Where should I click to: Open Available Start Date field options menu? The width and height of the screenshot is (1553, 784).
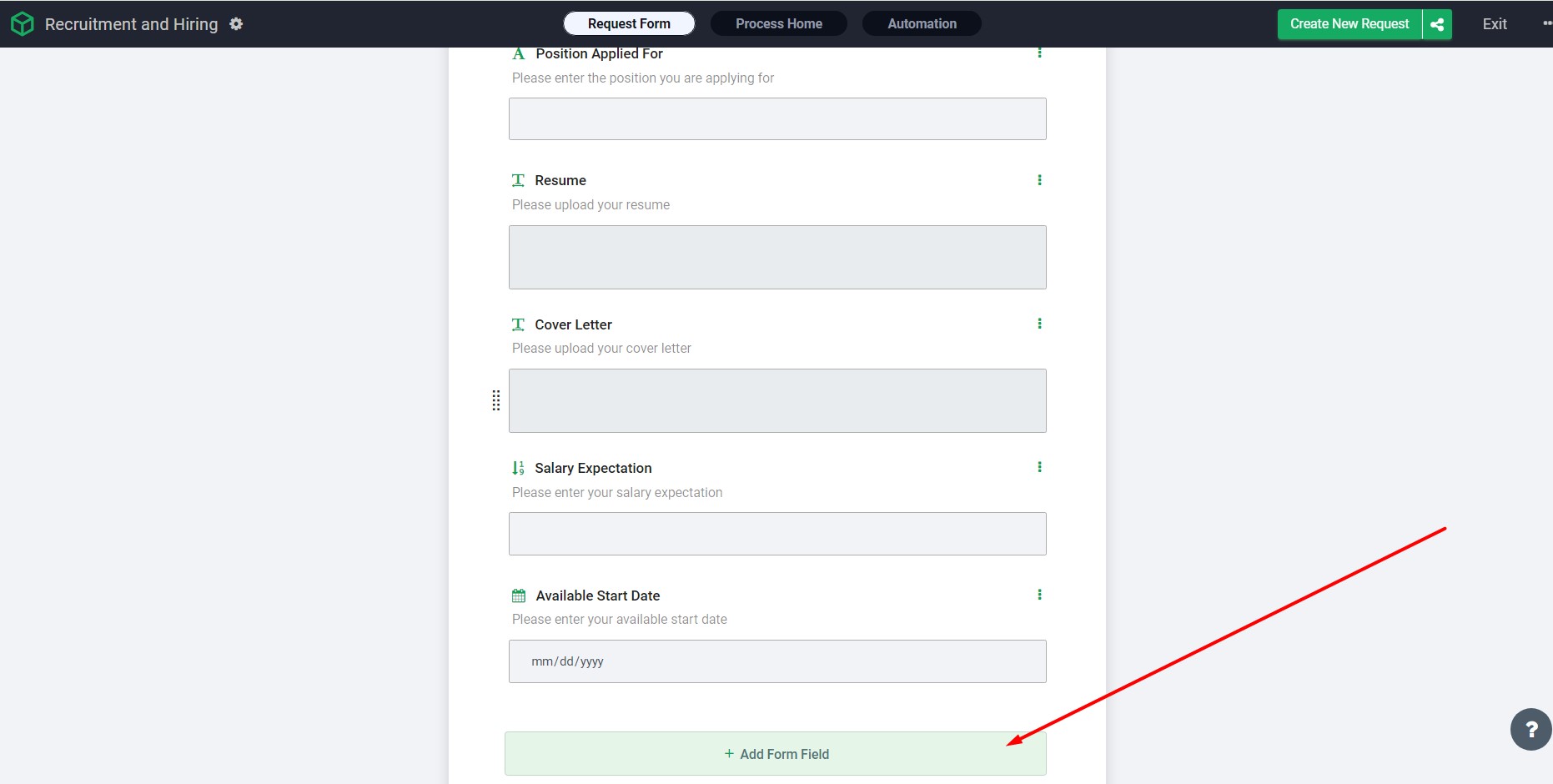coord(1039,595)
